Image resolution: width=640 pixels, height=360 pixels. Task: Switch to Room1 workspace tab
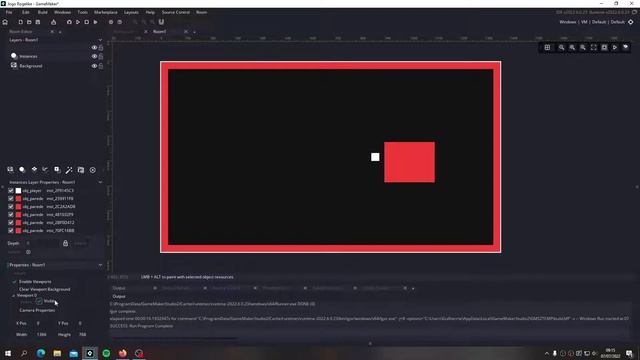coord(160,31)
